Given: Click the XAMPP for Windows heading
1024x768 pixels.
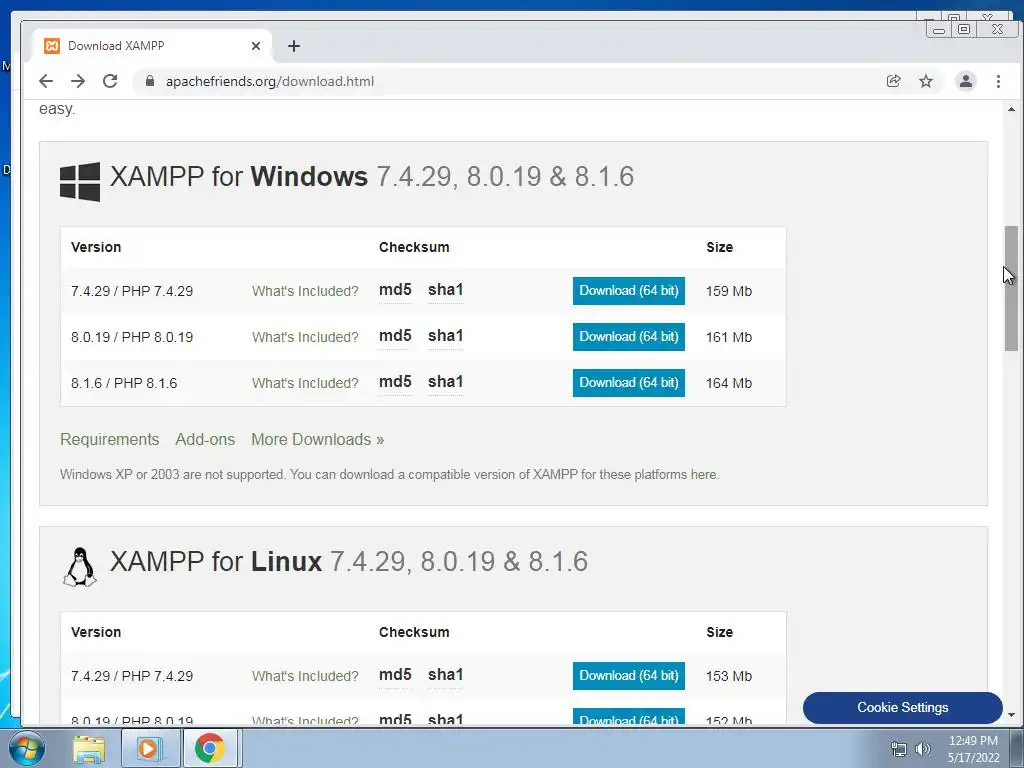Looking at the screenshot, I should coord(372,176).
